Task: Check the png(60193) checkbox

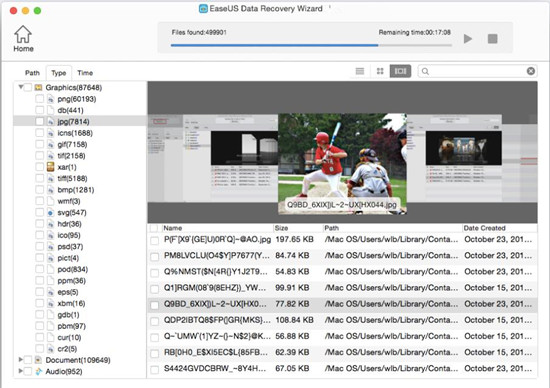Action: (x=40, y=99)
